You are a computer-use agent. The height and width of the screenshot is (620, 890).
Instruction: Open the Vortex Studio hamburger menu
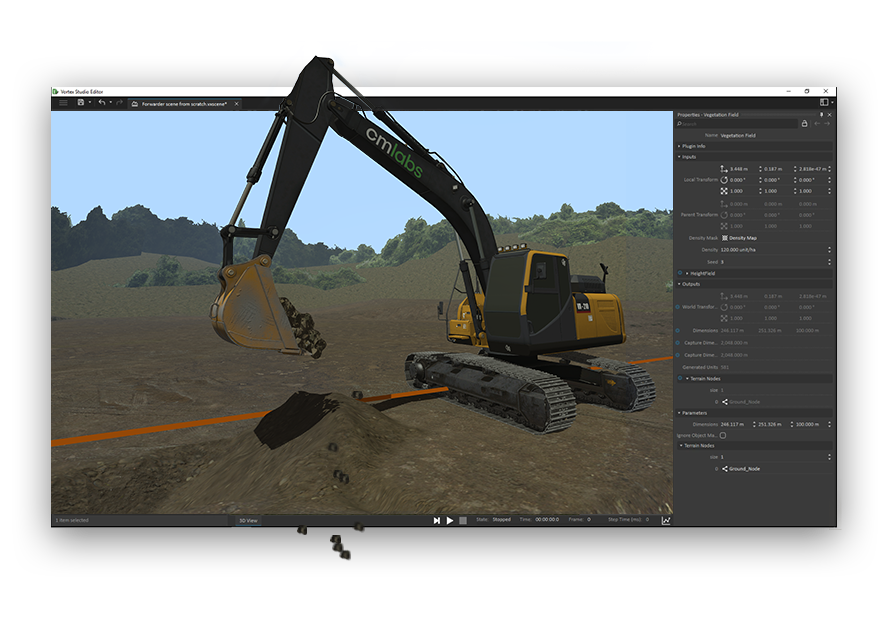point(64,102)
